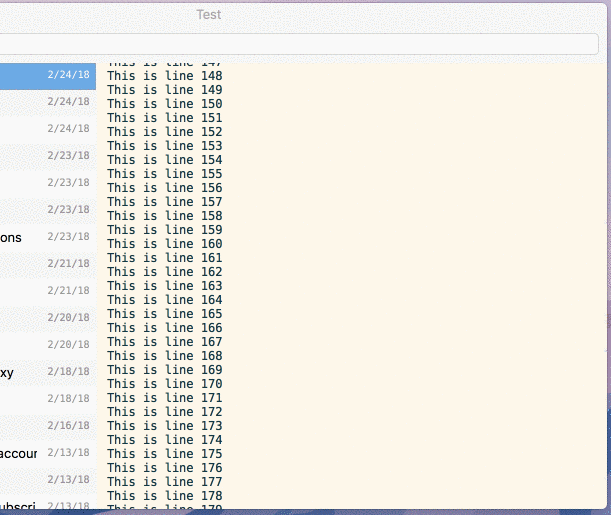Click on "This is line 175"
Viewport: 611px width, 515px height.
165,454
